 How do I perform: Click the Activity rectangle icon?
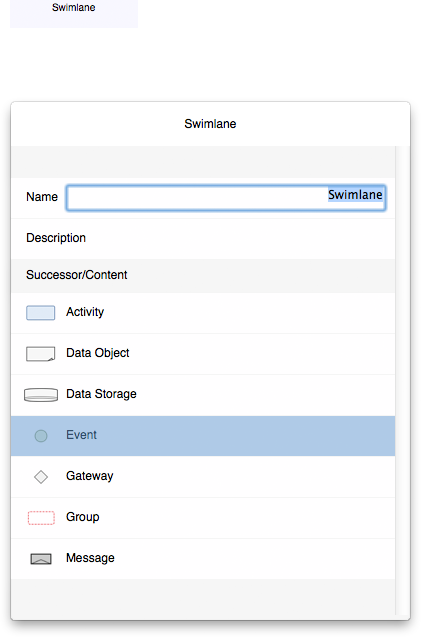pos(41,313)
